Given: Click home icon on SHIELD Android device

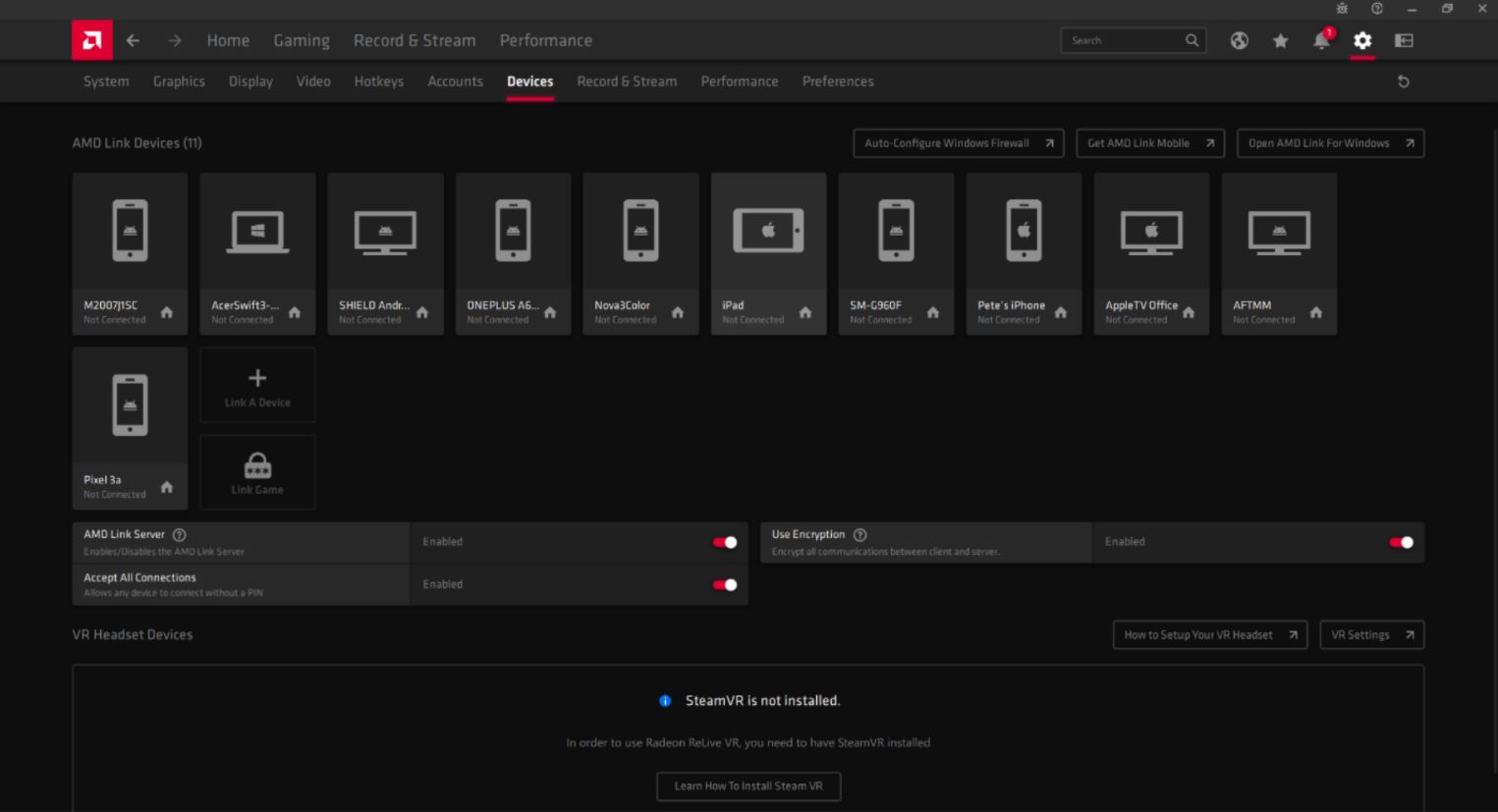Looking at the screenshot, I should click(422, 312).
